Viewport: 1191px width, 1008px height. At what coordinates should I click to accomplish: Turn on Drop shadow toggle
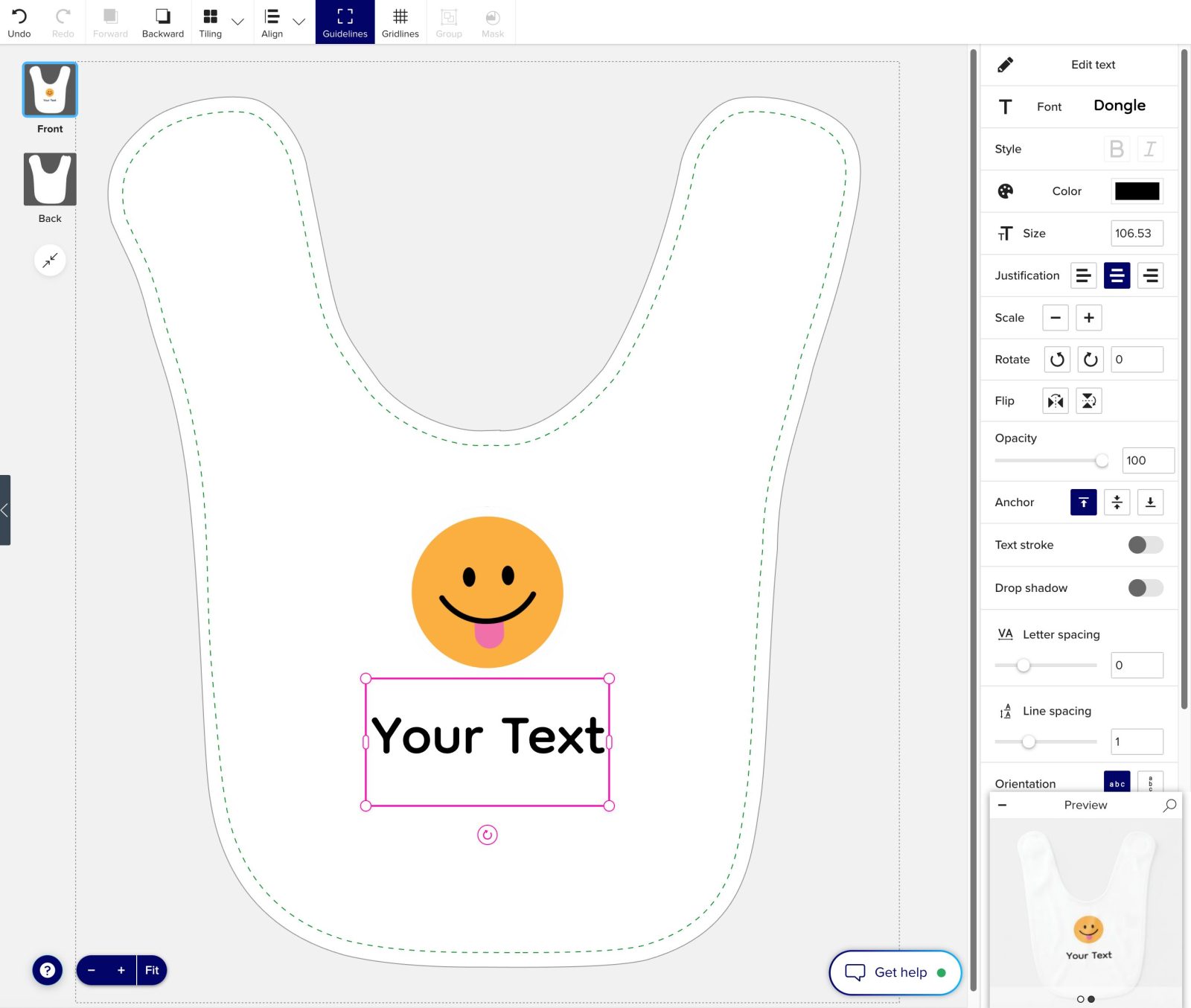tap(1145, 588)
